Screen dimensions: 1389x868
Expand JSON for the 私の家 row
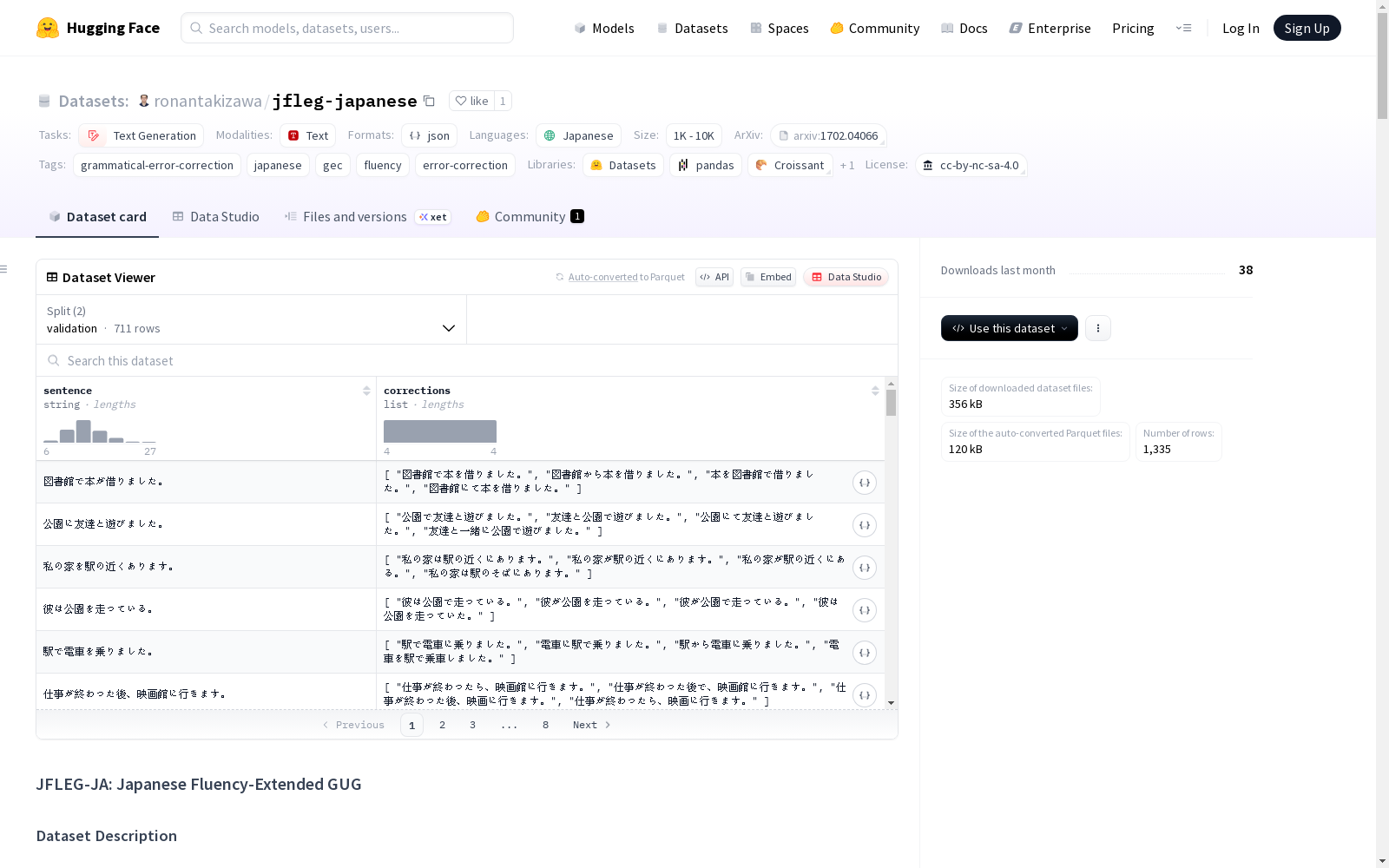point(865,568)
